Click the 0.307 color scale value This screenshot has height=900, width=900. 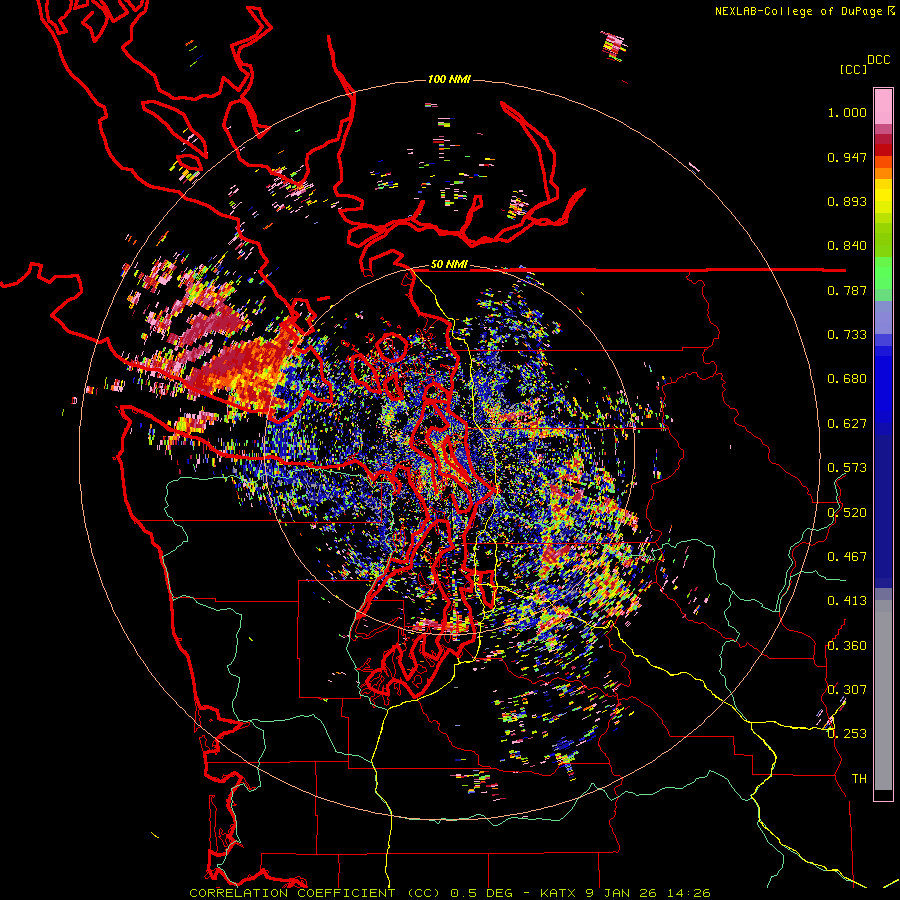[x=847, y=690]
